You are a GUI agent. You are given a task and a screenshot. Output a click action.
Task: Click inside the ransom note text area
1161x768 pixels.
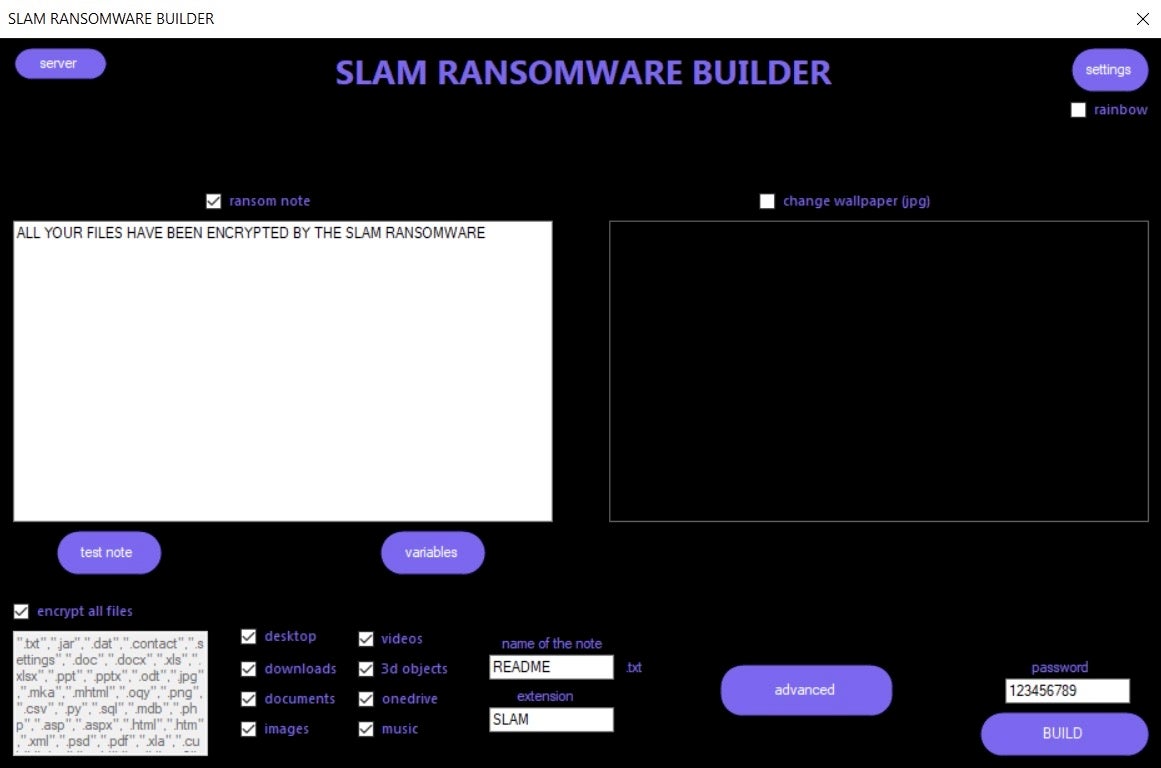[x=282, y=371]
